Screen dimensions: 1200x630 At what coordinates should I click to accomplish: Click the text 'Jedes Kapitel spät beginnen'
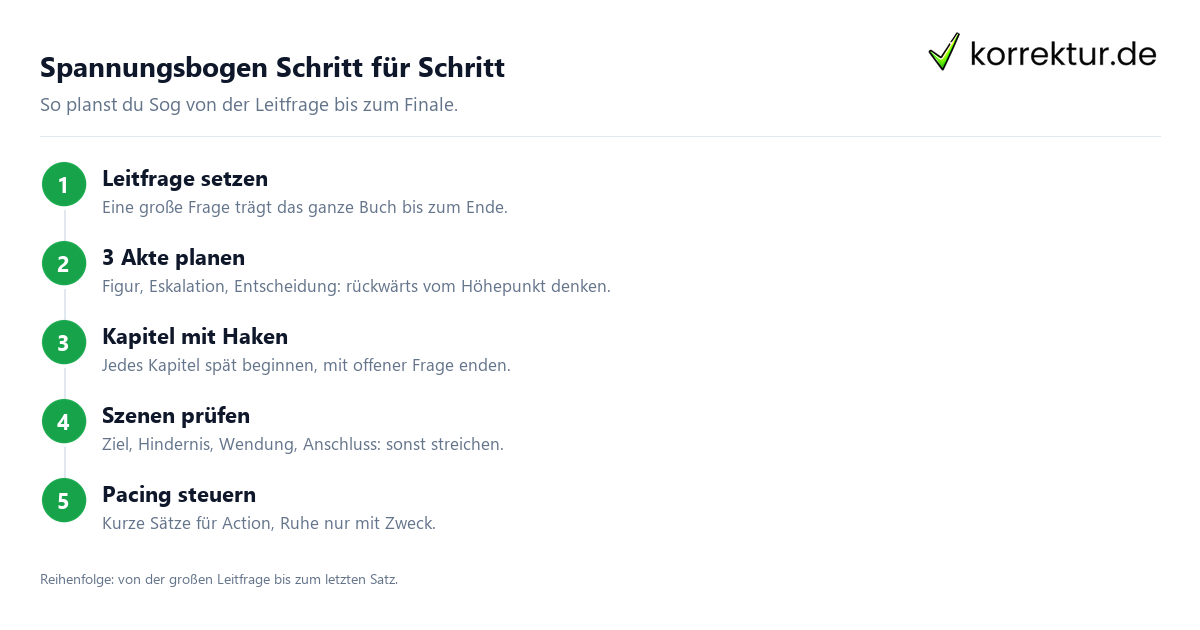click(x=210, y=366)
